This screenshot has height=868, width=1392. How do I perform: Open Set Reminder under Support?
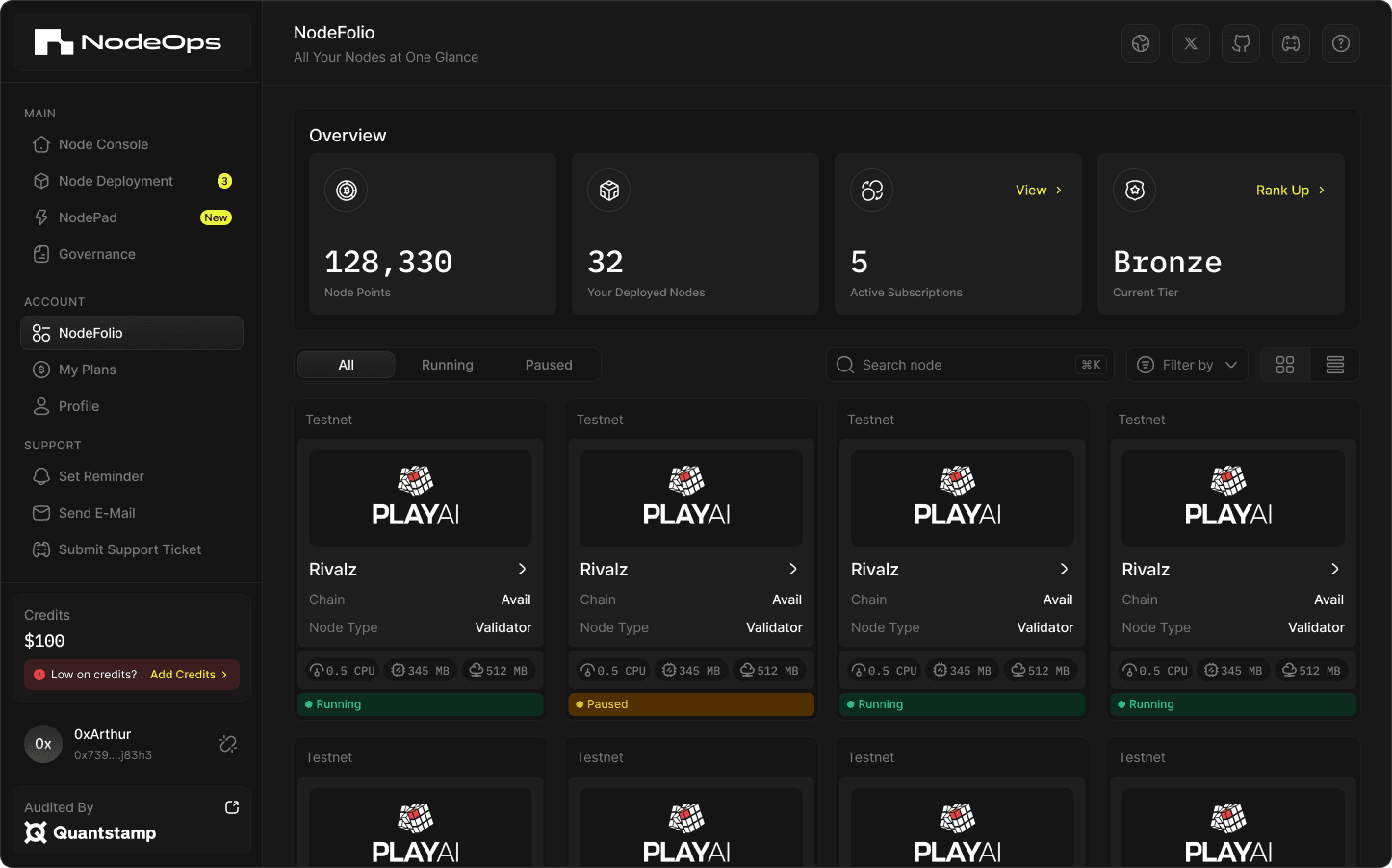pyautogui.click(x=132, y=476)
